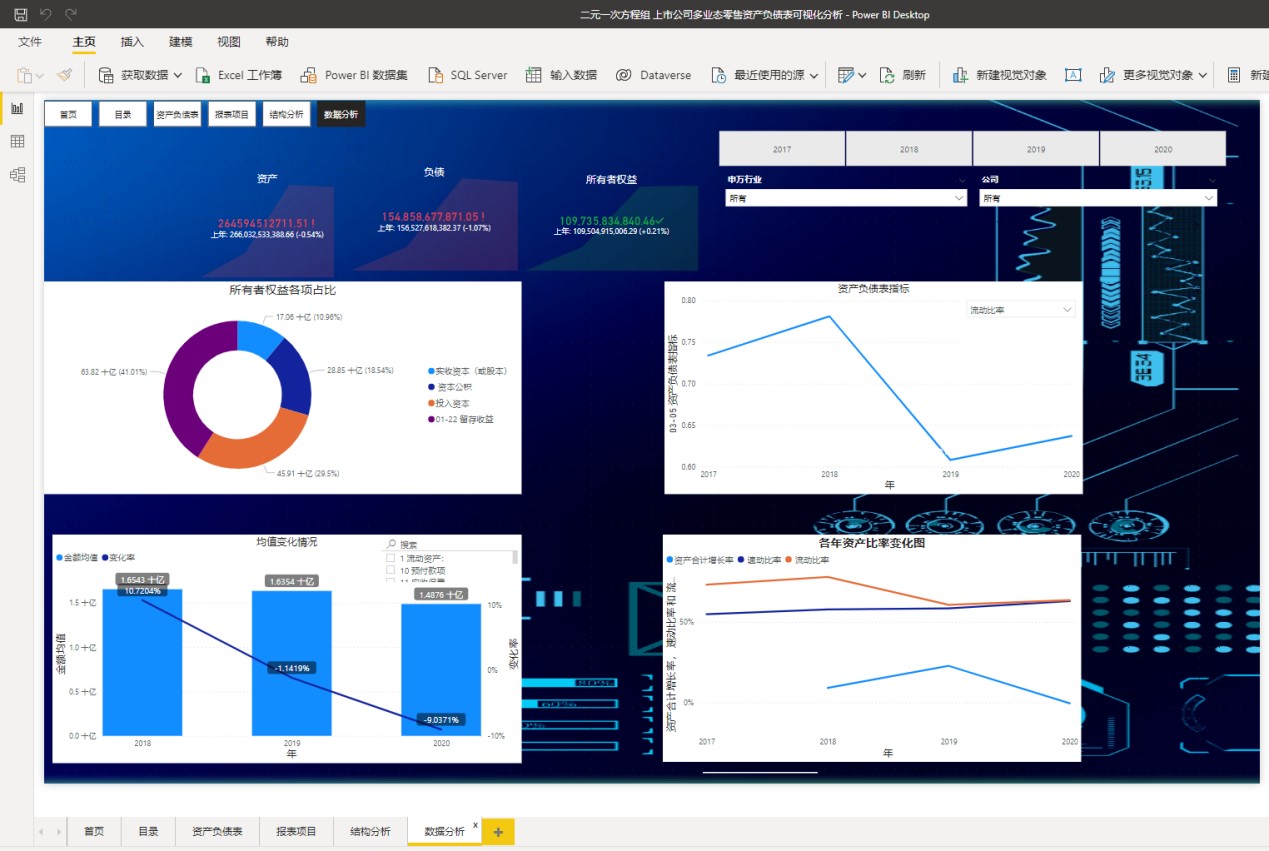
Task: Click the Excel 工作簿 data source
Action: [238, 75]
